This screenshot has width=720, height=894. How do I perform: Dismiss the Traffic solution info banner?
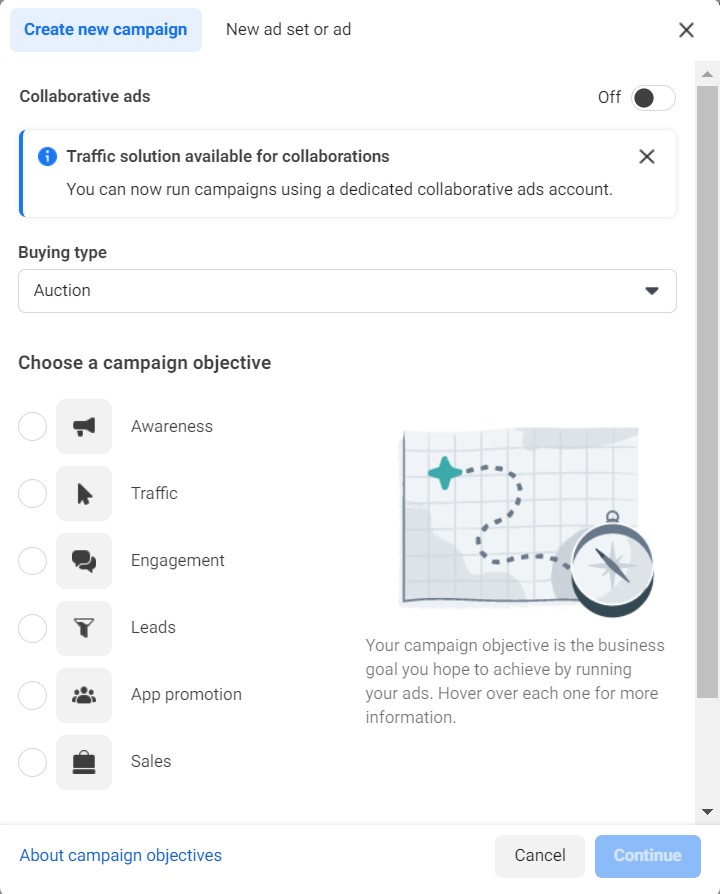pos(647,157)
